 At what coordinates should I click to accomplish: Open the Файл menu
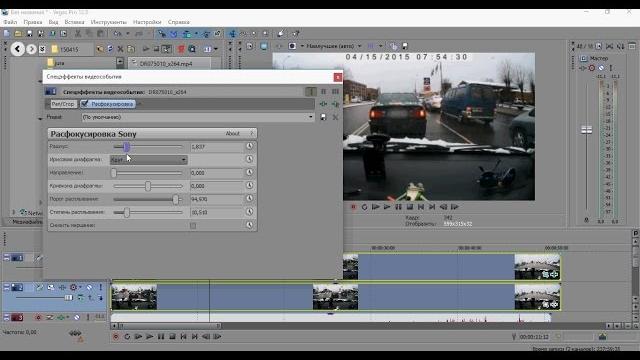coord(10,22)
